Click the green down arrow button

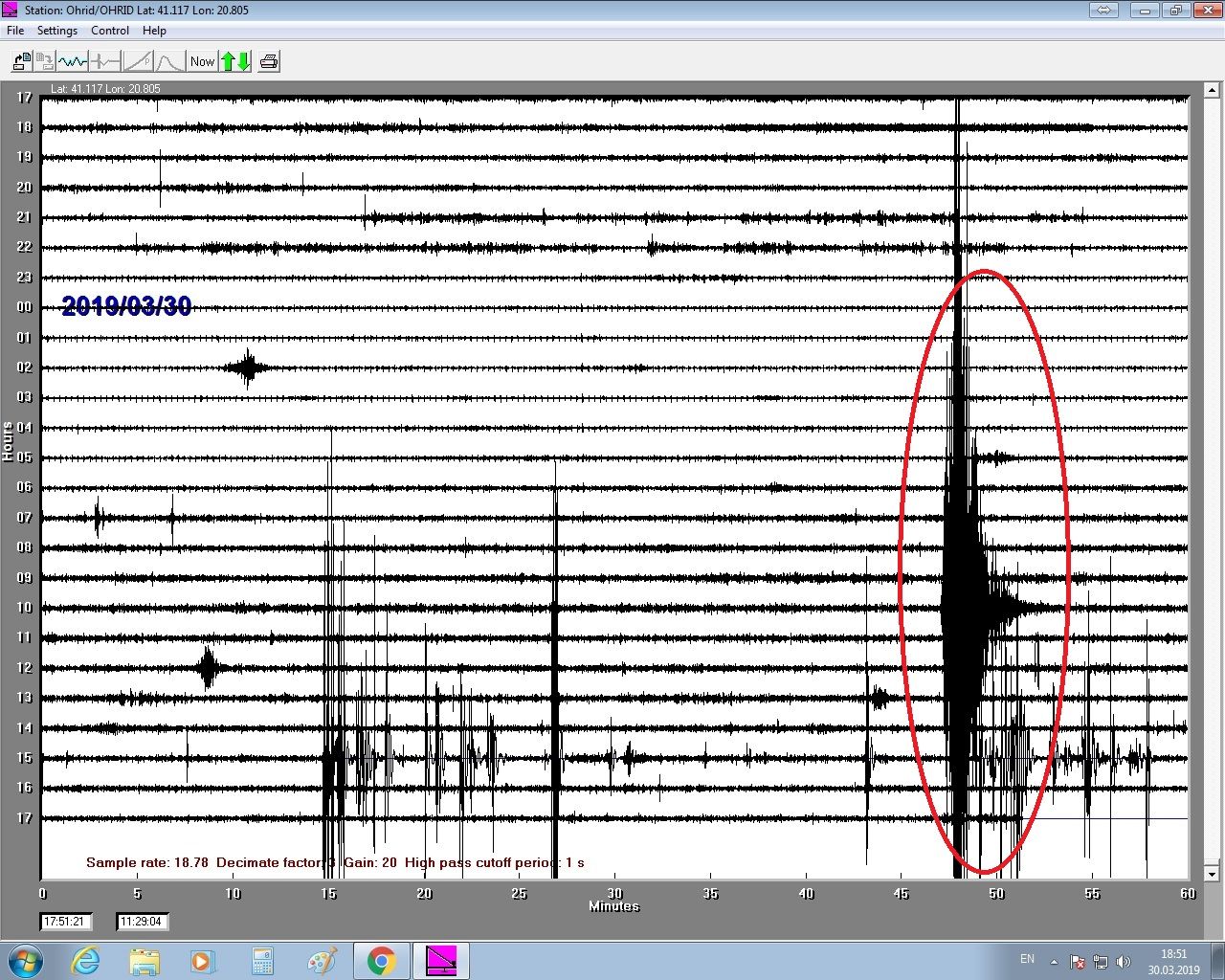click(x=243, y=60)
